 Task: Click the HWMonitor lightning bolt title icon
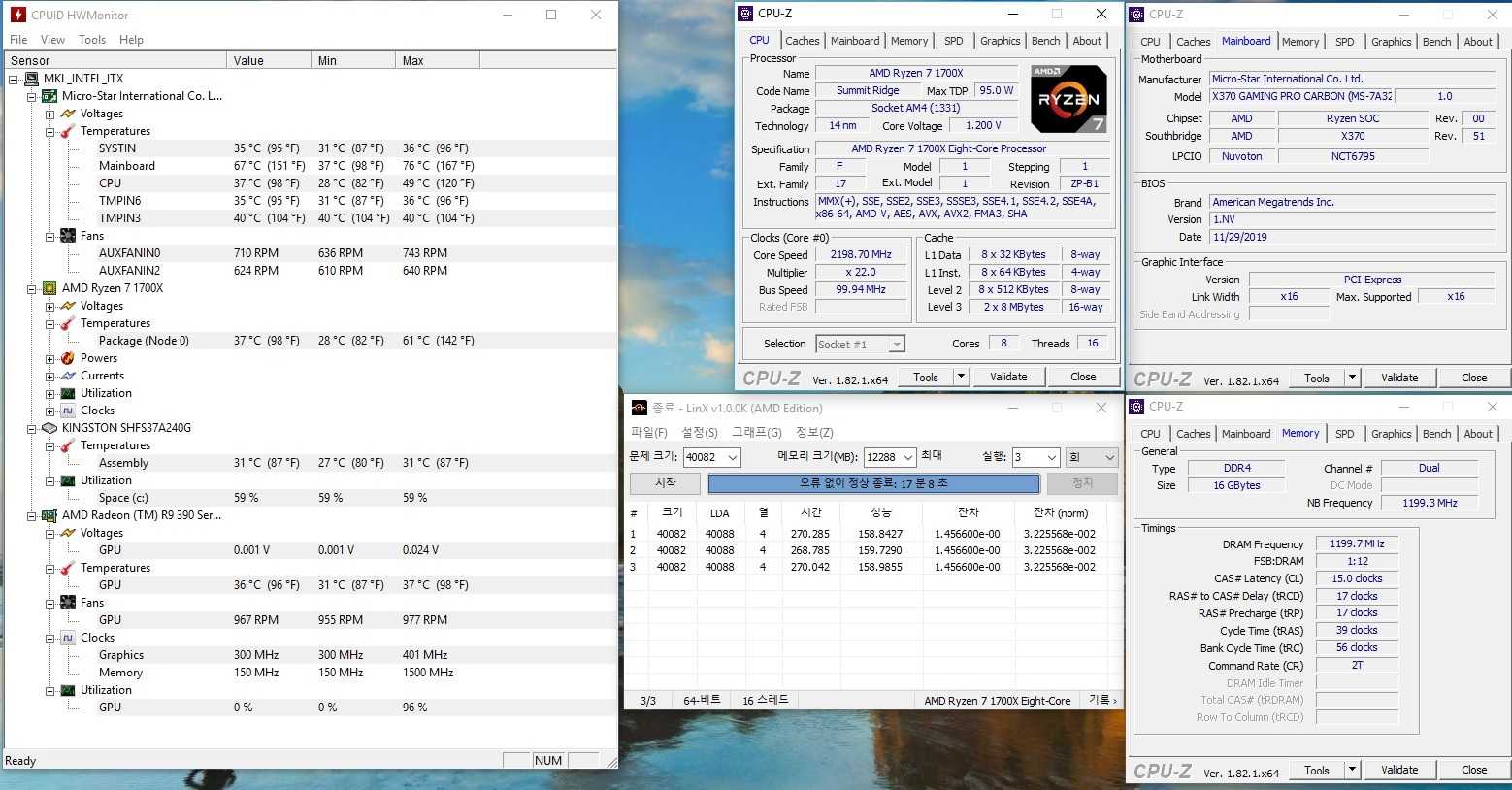coord(17,15)
